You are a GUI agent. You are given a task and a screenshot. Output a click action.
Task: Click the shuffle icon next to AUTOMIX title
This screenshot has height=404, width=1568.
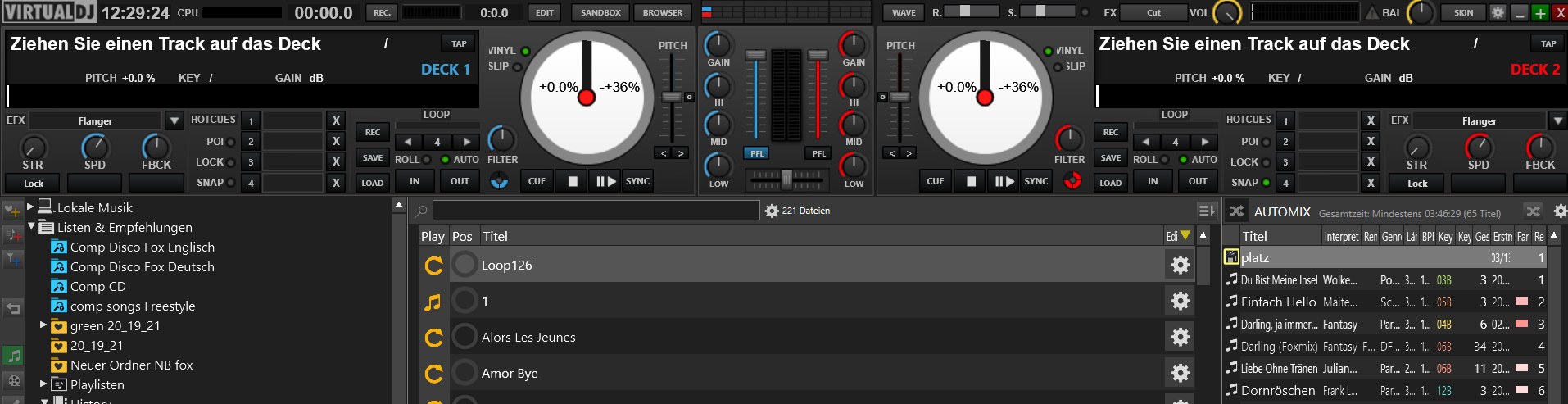[x=1236, y=211]
